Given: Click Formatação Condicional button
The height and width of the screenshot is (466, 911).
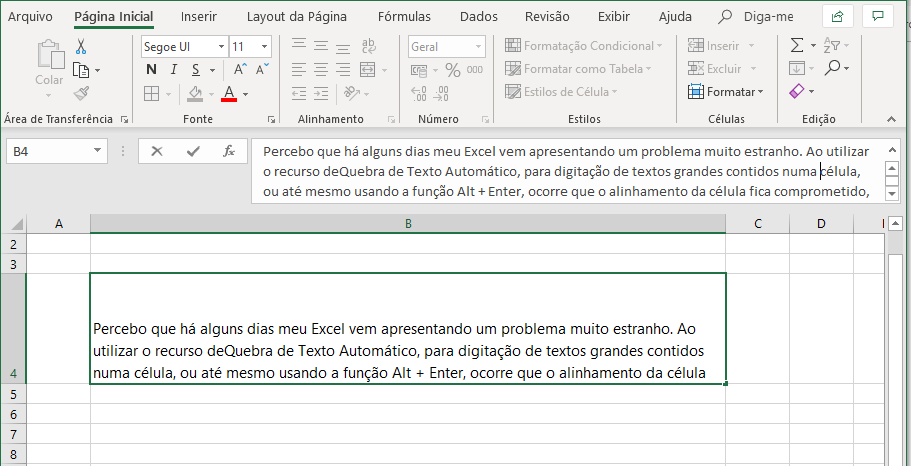Looking at the screenshot, I should (x=584, y=46).
